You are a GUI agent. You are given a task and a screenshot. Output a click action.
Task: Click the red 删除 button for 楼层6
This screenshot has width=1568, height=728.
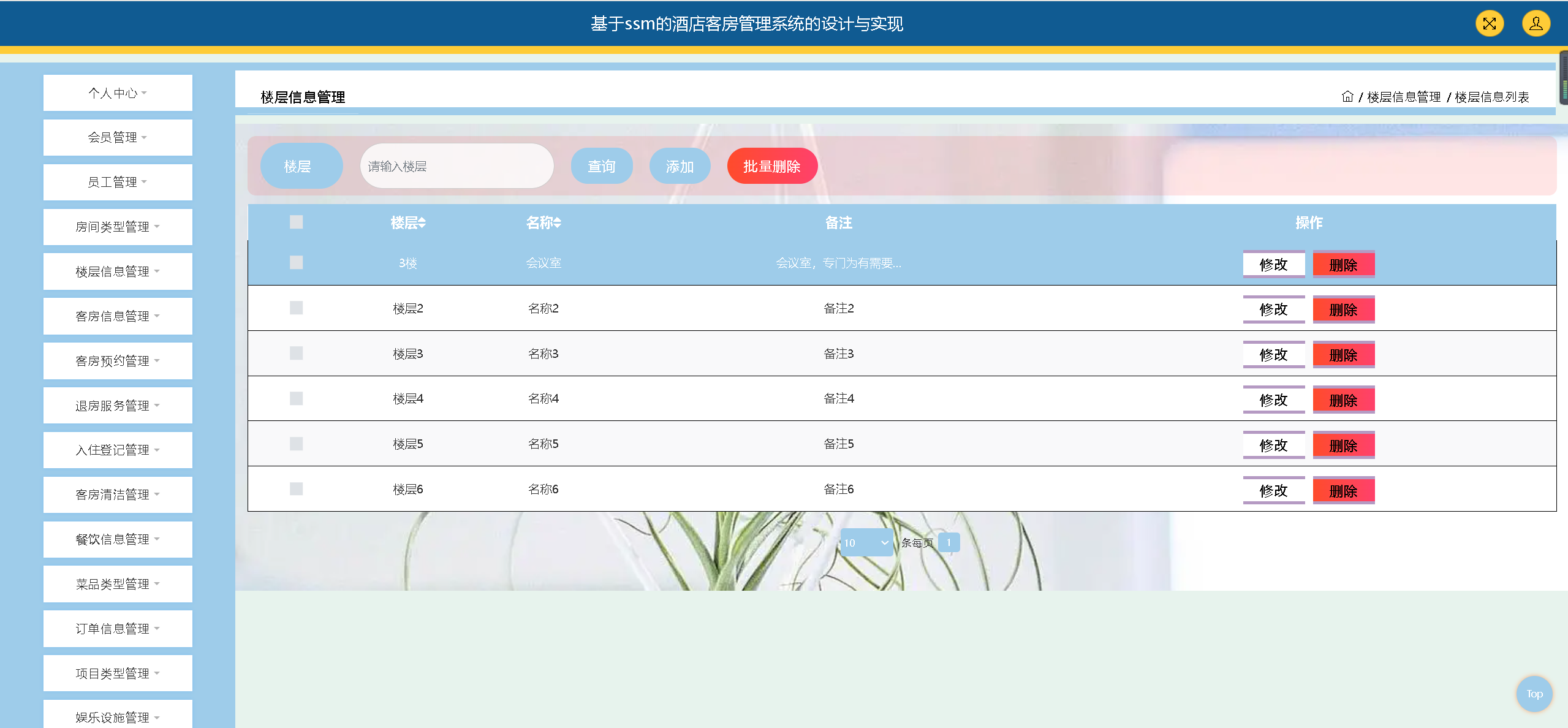coord(1343,491)
